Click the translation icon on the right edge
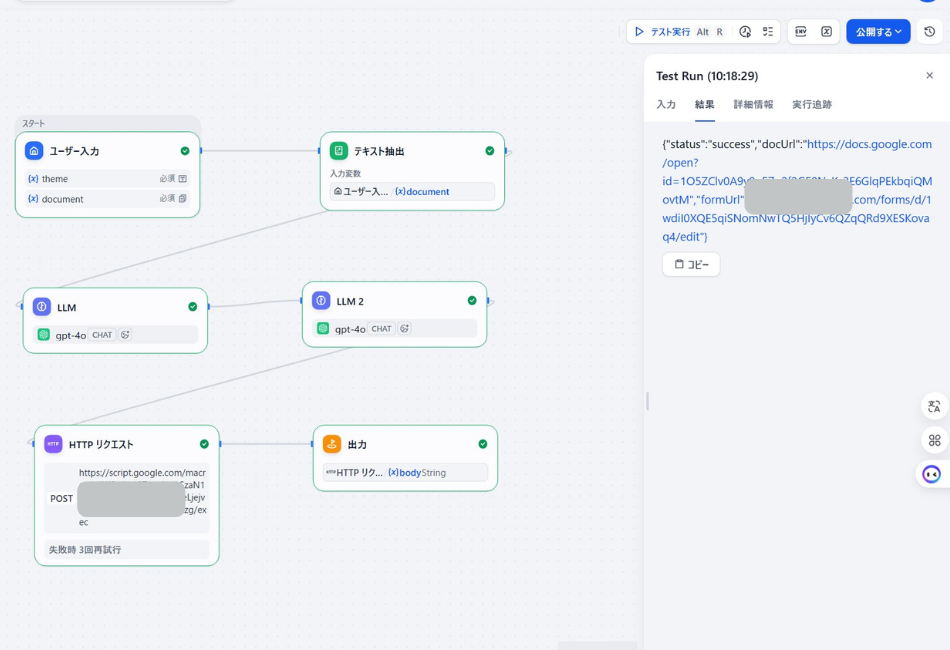Screen dimensions: 950x650 pyautogui.click(x=933, y=406)
